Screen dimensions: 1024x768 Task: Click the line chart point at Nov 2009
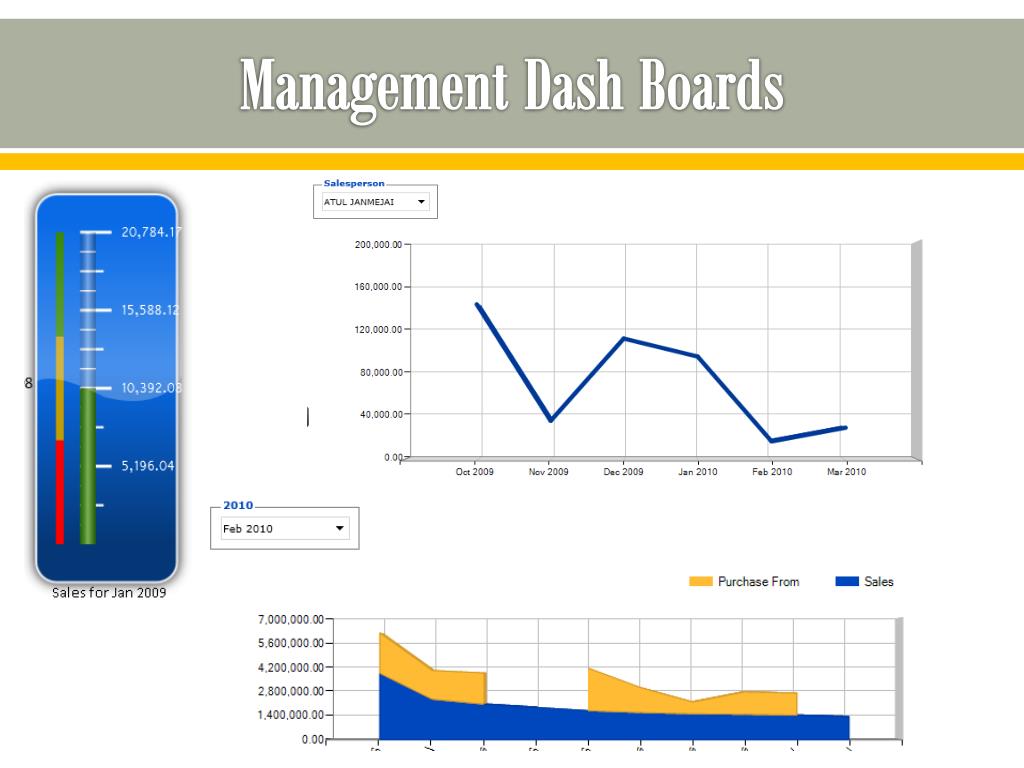coord(551,420)
